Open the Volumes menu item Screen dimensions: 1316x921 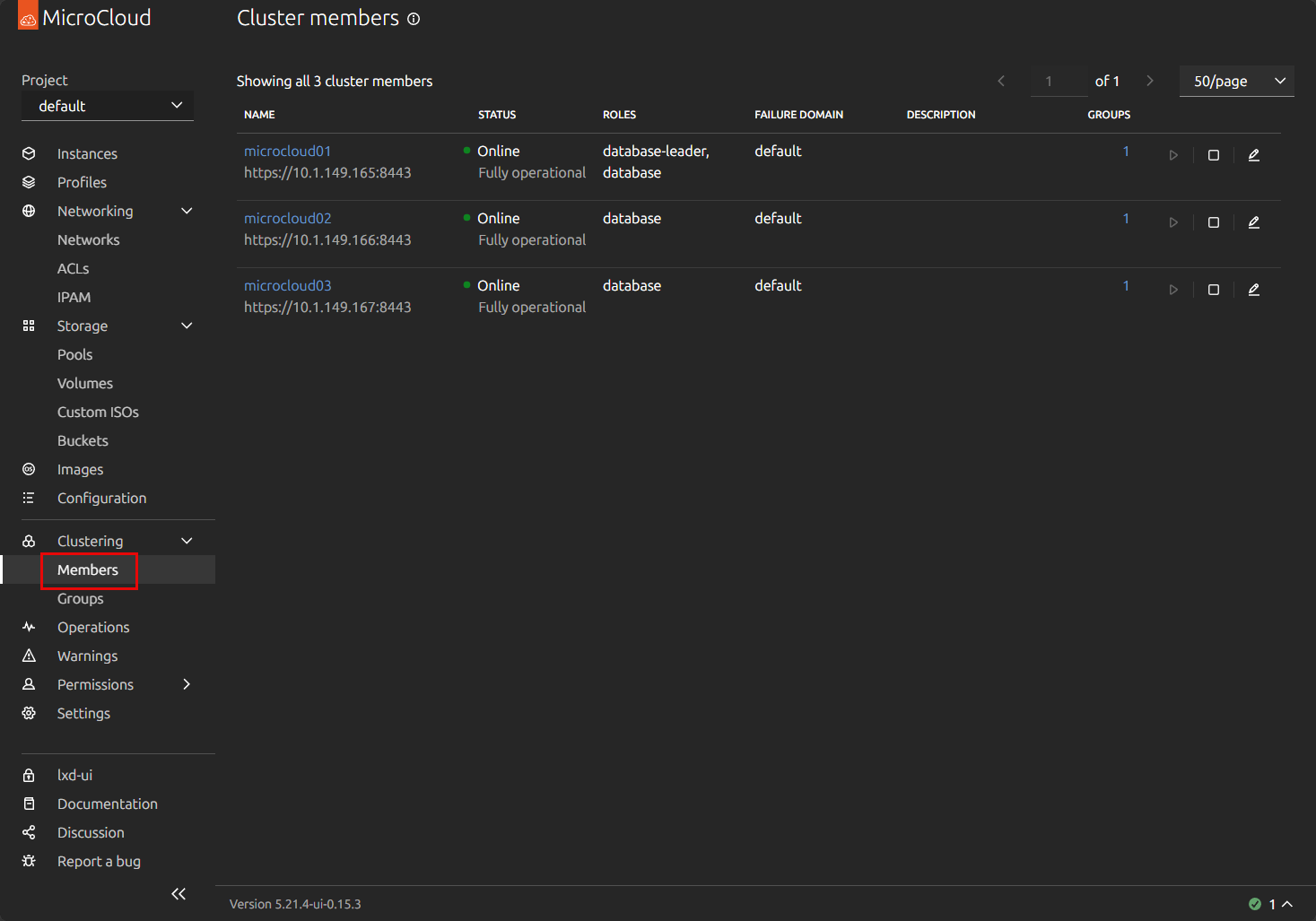(x=85, y=383)
